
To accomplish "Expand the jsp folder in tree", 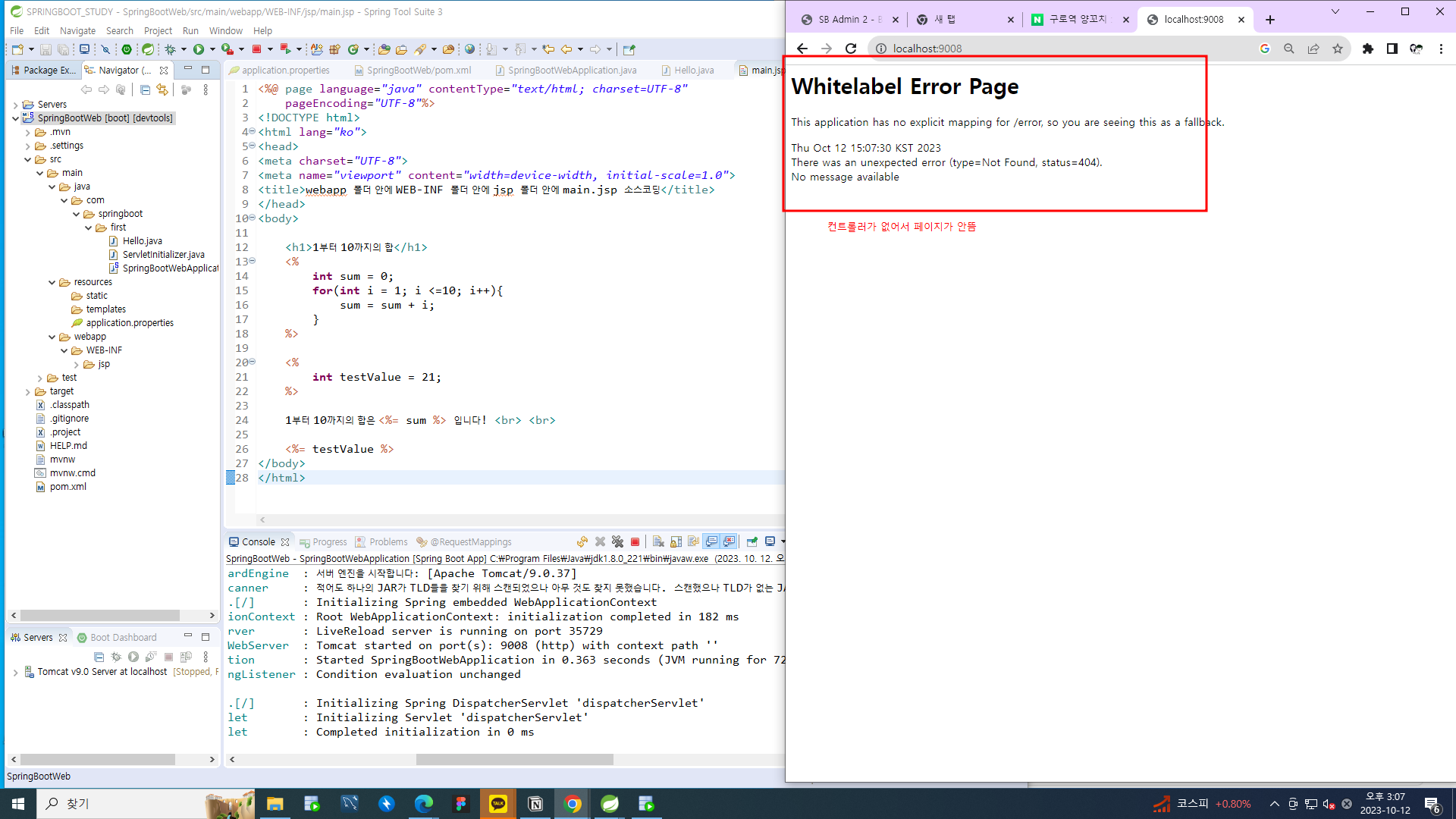I will coord(76,364).
